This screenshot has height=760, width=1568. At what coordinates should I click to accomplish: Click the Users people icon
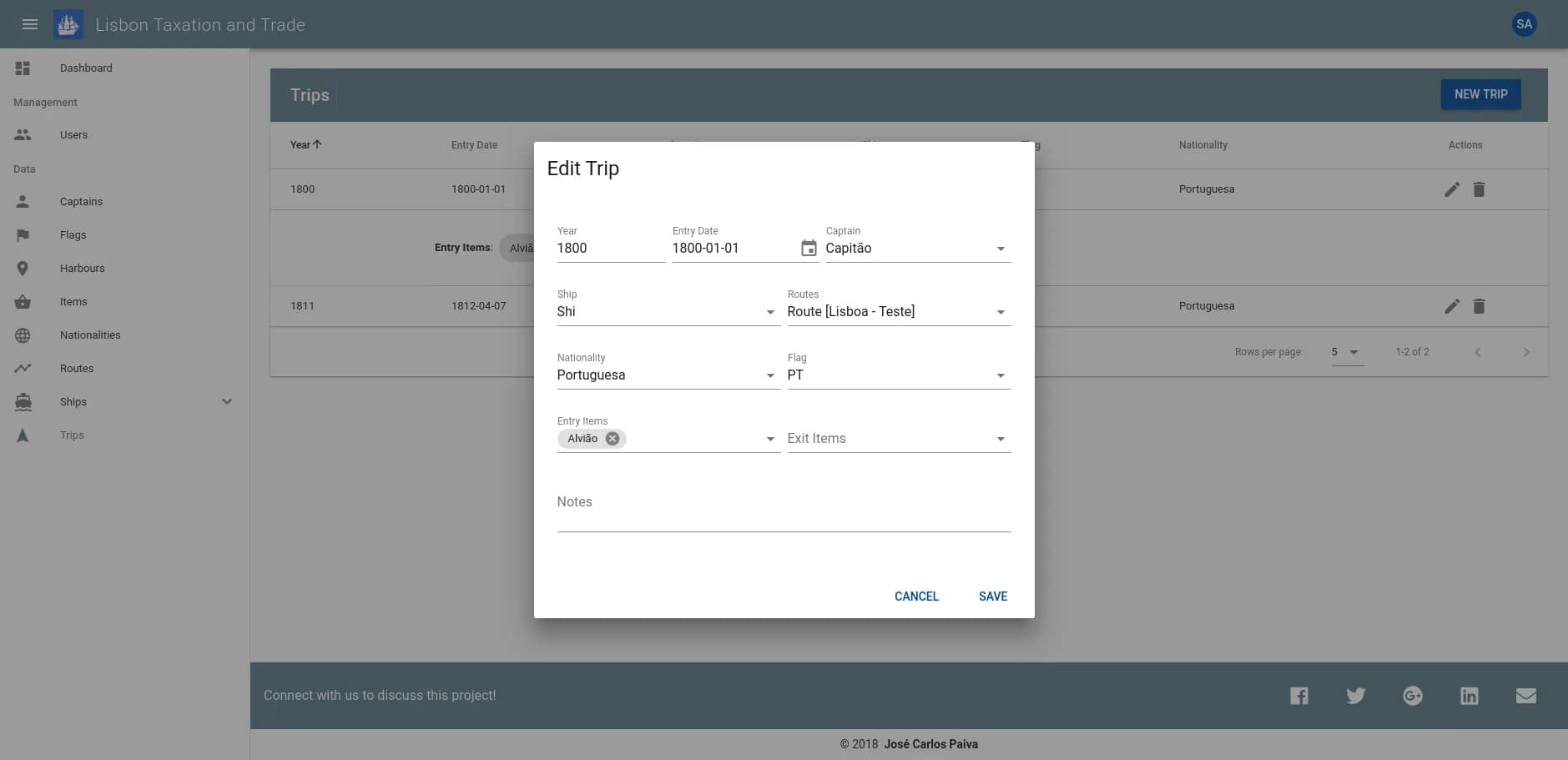[23, 134]
